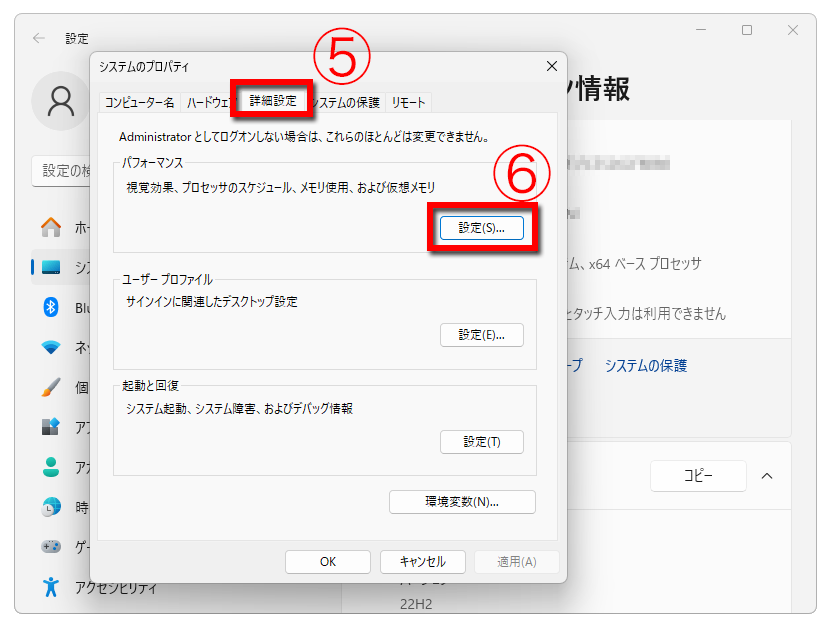Switch to the リモート tab
Viewport: 836px width, 632px height.
tap(409, 102)
